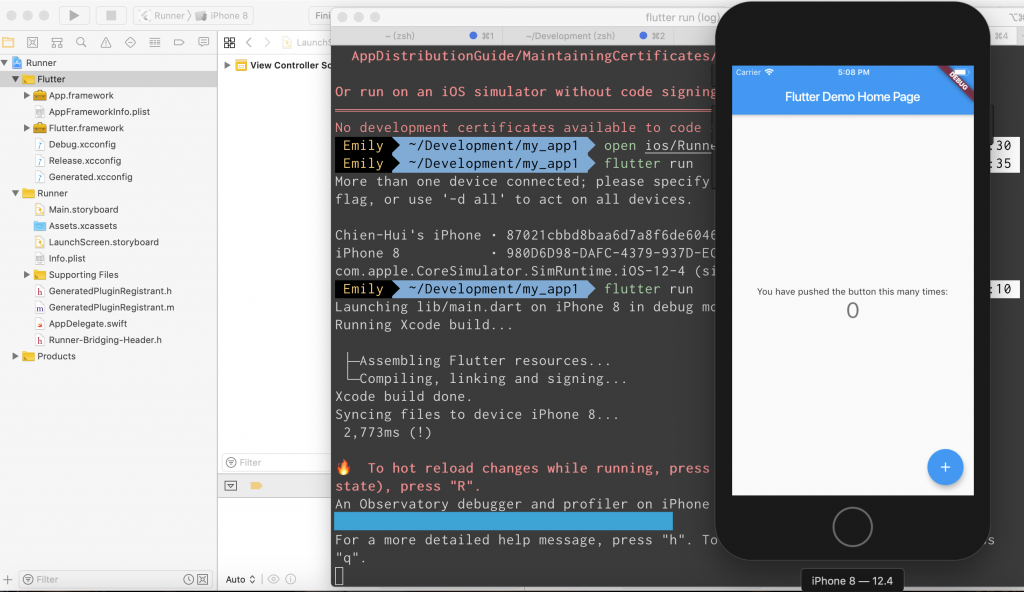
Task: Expand Flutter.framework disclosure triangle
Action: click(27, 128)
